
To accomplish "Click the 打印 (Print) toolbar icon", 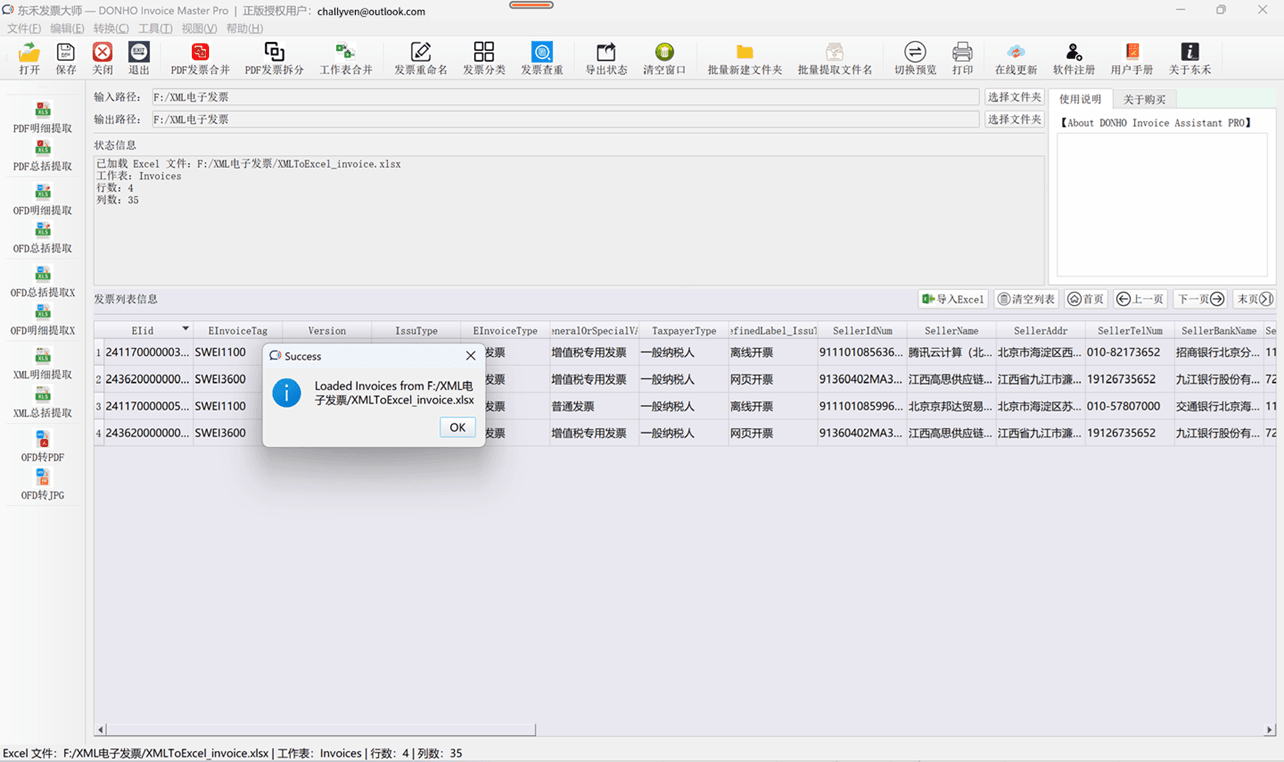I will 962,58.
